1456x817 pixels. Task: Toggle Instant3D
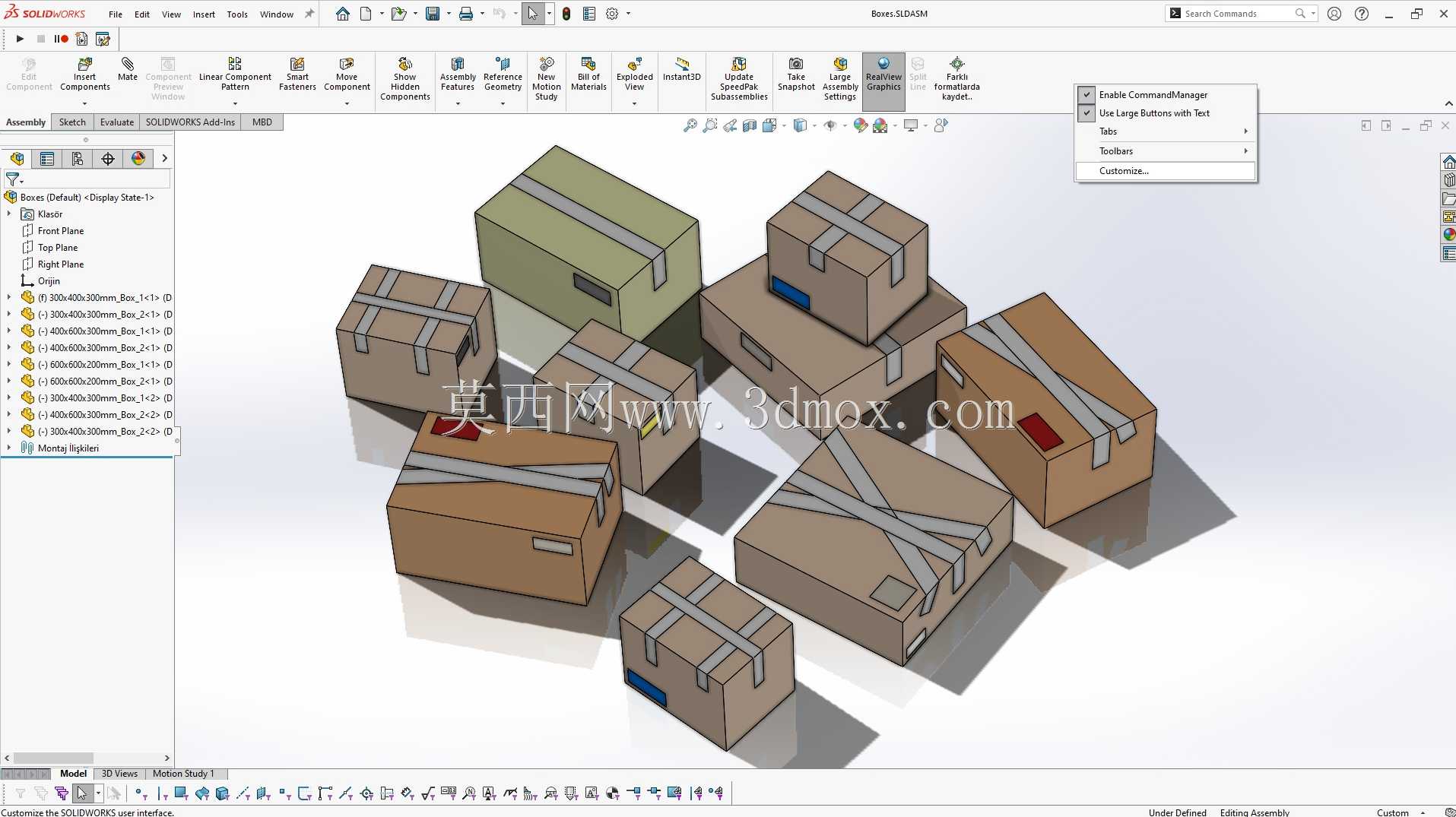click(x=681, y=69)
